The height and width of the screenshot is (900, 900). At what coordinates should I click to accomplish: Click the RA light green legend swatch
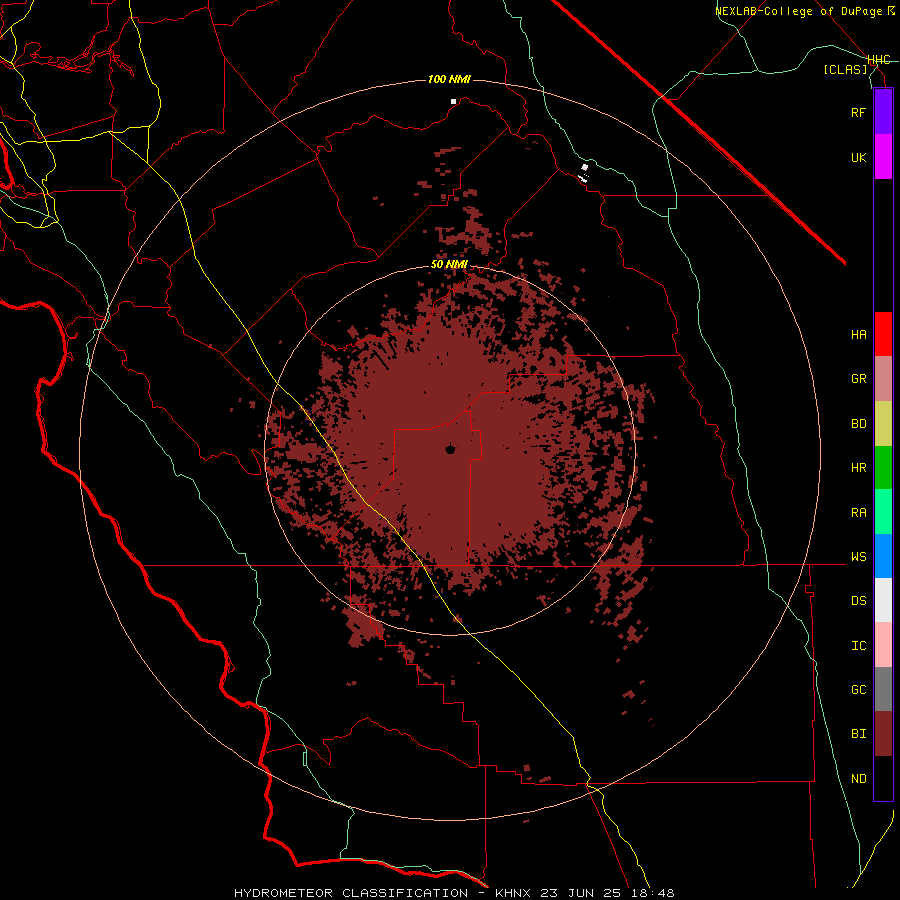883,512
